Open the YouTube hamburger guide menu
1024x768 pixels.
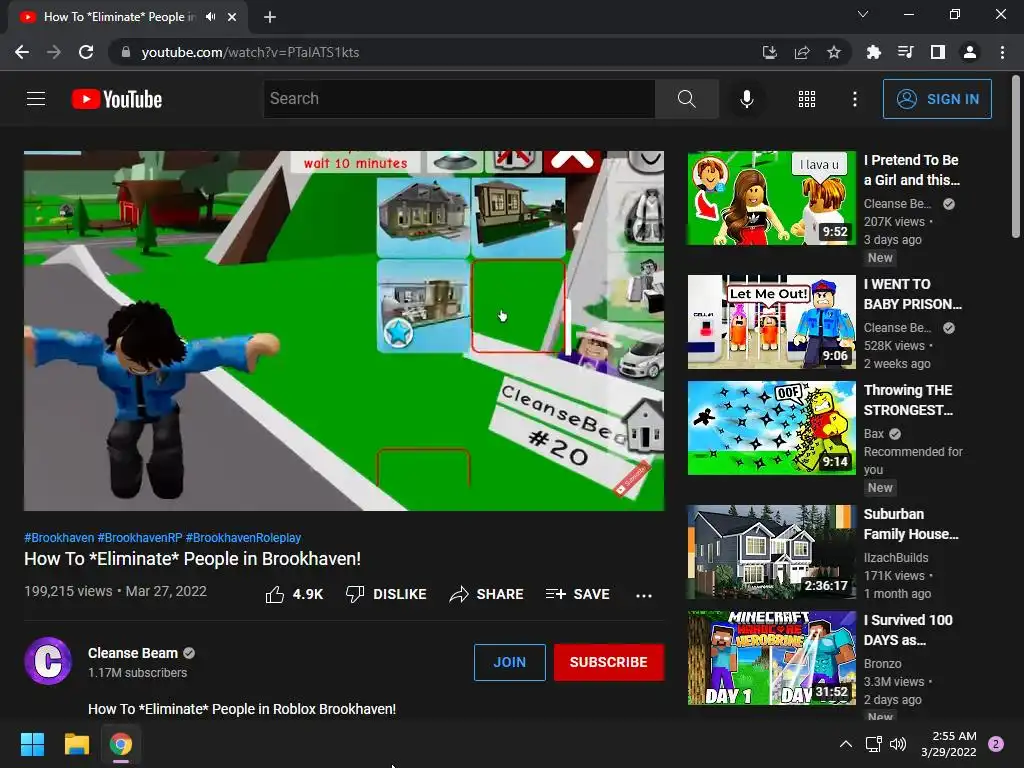[x=36, y=99]
